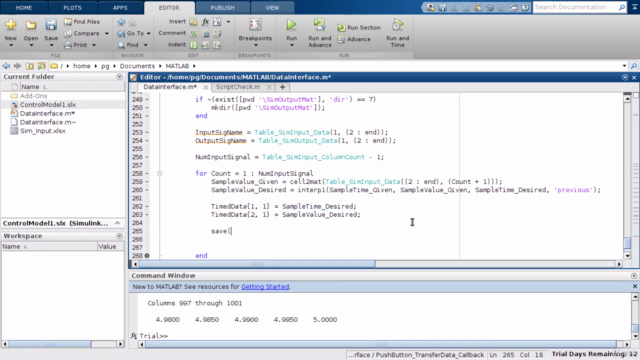The height and width of the screenshot is (360, 640).
Task: Click the Print button in ribbon
Action: click(x=76, y=45)
